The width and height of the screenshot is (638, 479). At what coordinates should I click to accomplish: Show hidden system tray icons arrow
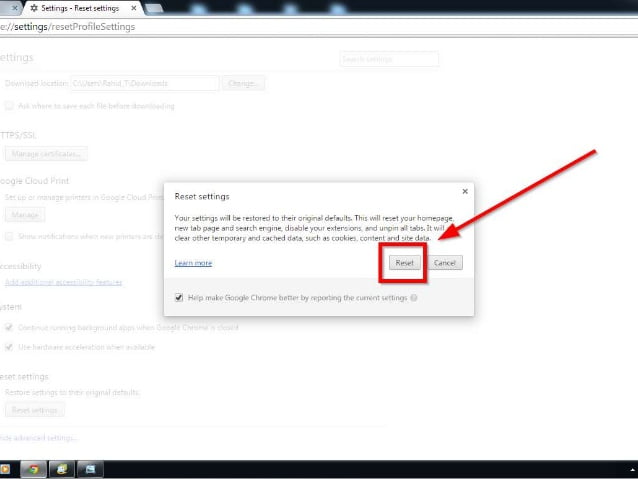[x=633, y=470]
